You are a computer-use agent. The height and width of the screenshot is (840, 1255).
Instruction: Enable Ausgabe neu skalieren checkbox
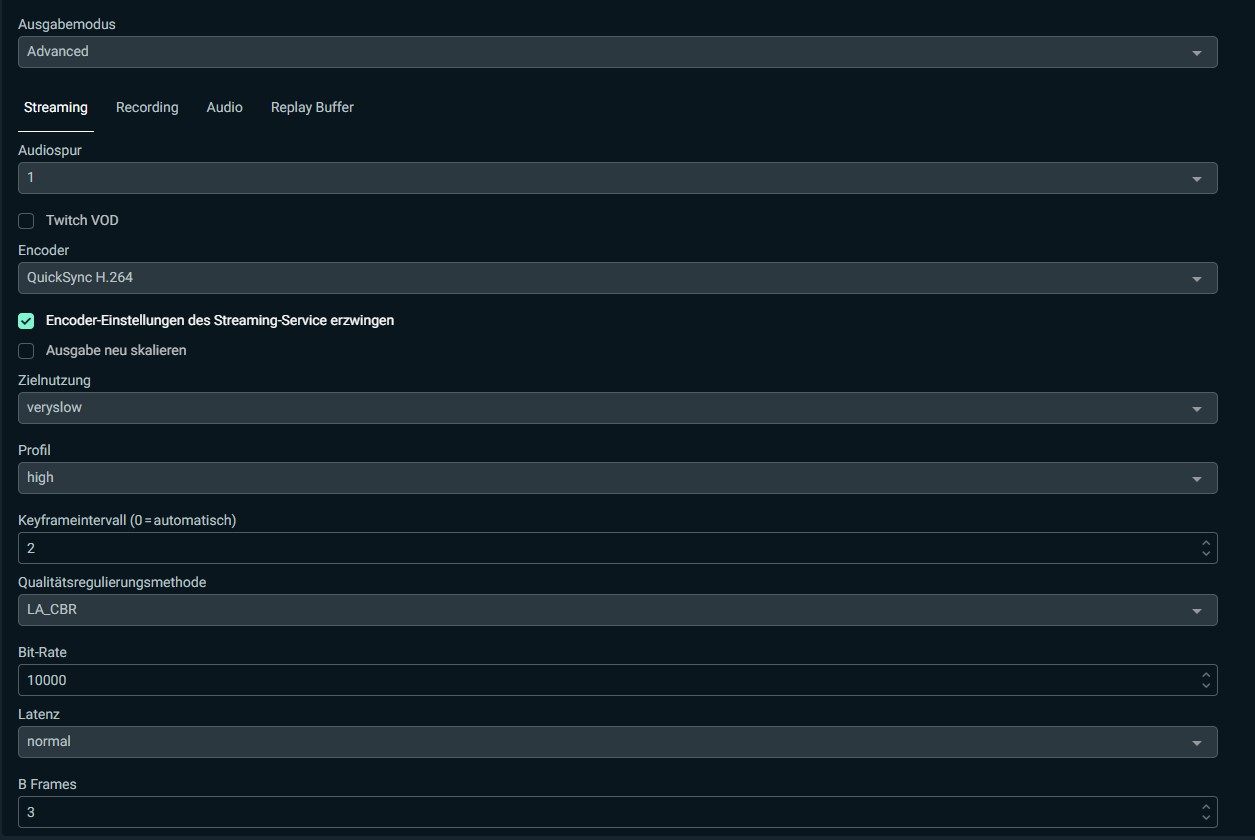point(27,351)
